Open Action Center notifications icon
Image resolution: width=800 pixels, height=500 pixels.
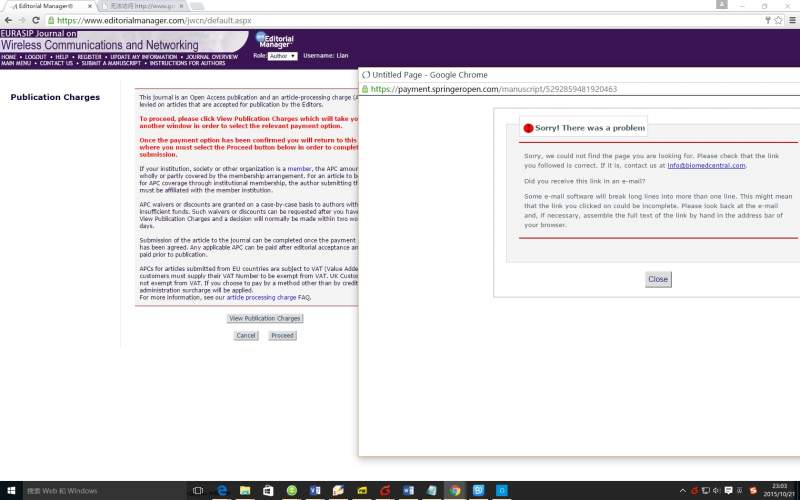(x=729, y=491)
